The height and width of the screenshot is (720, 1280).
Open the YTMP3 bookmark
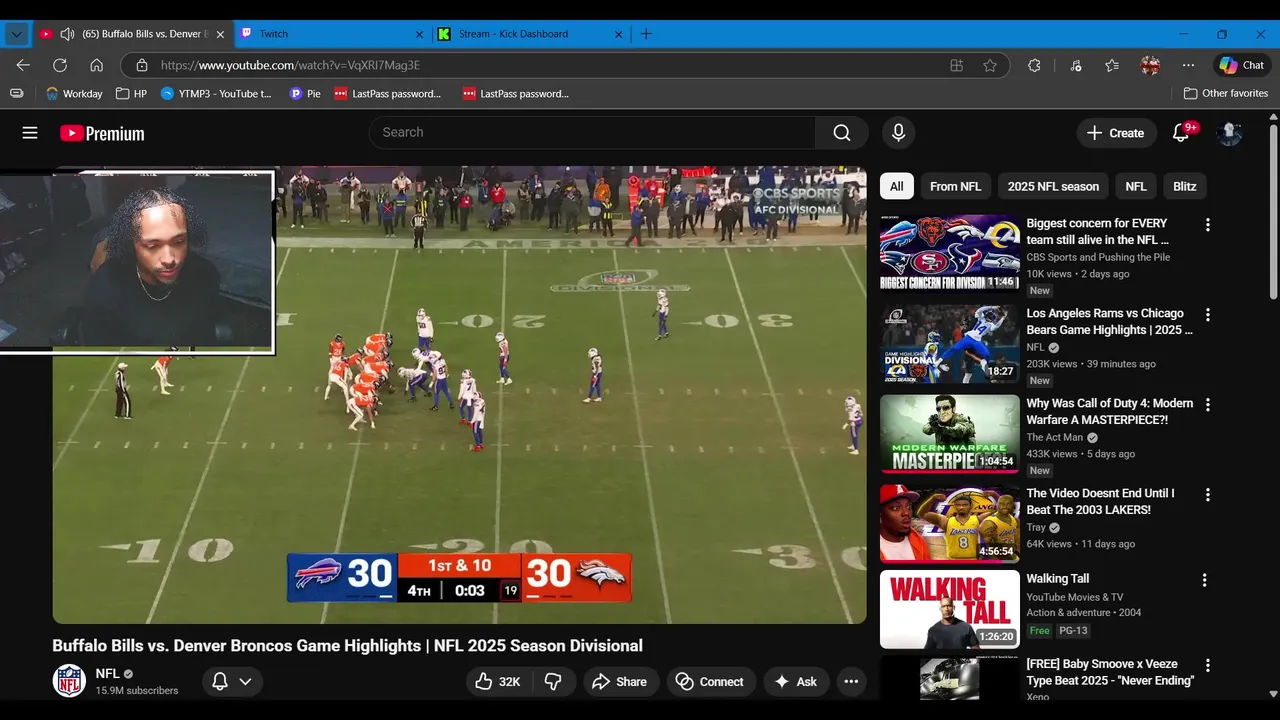216,93
